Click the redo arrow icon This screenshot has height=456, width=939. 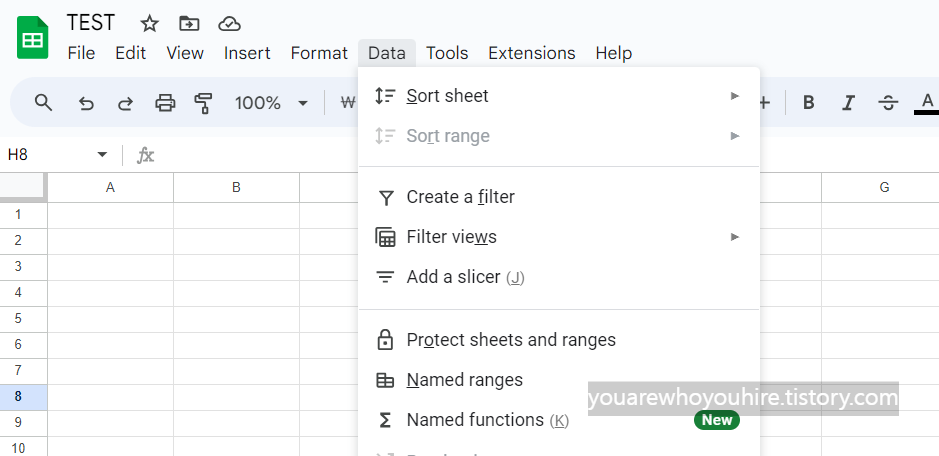pyautogui.click(x=125, y=102)
